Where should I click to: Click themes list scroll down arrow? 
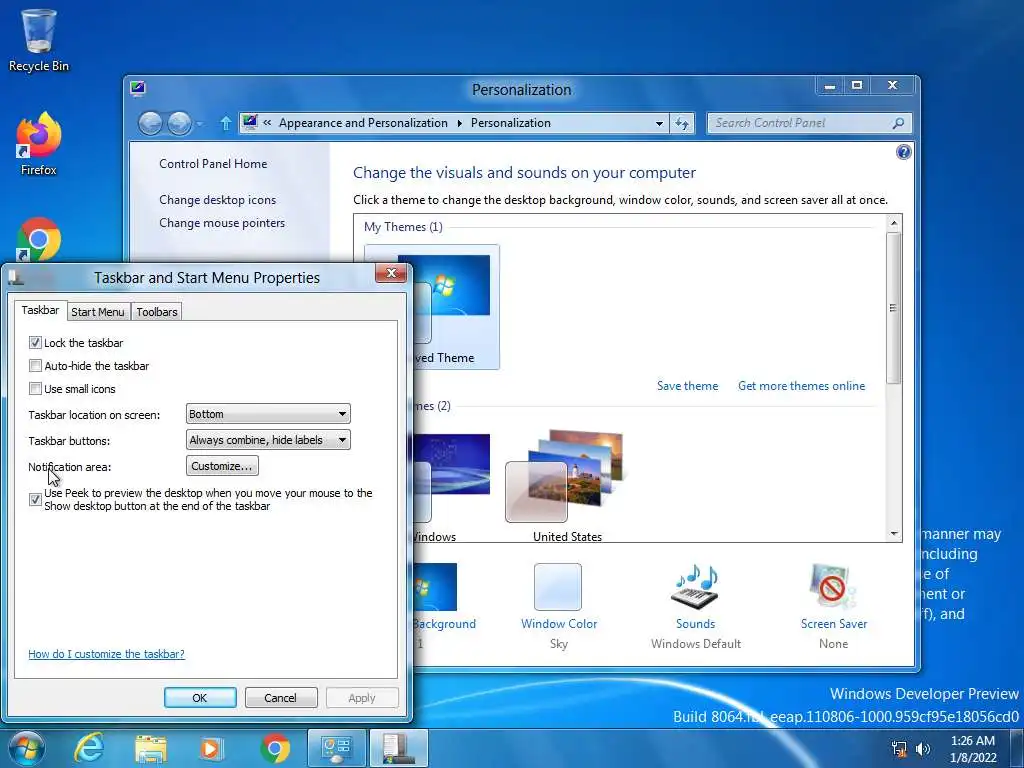coord(893,534)
